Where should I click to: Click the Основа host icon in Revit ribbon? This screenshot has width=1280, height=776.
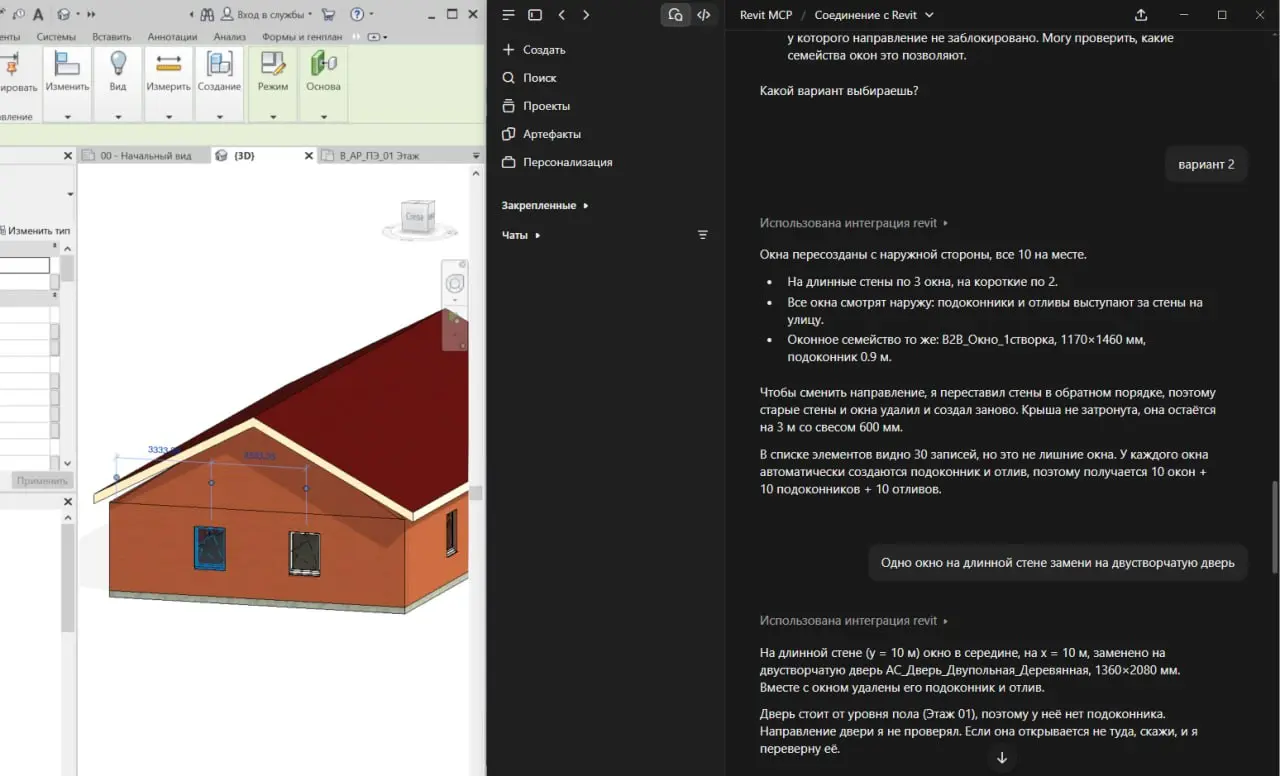coord(323,63)
